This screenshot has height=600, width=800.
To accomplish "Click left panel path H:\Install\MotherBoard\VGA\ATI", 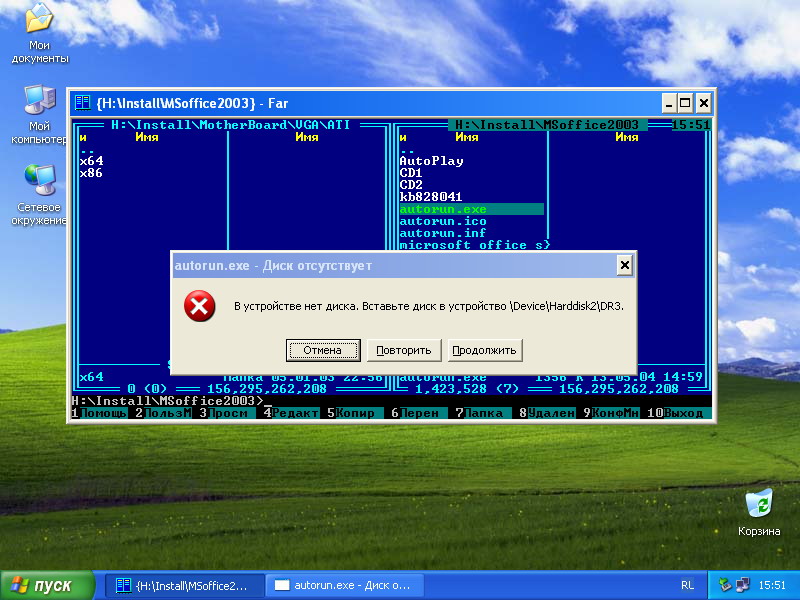I will pos(231,125).
